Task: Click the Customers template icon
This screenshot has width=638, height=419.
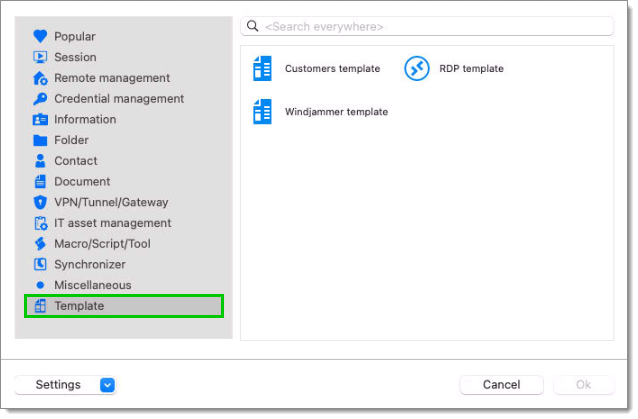Action: [263, 69]
